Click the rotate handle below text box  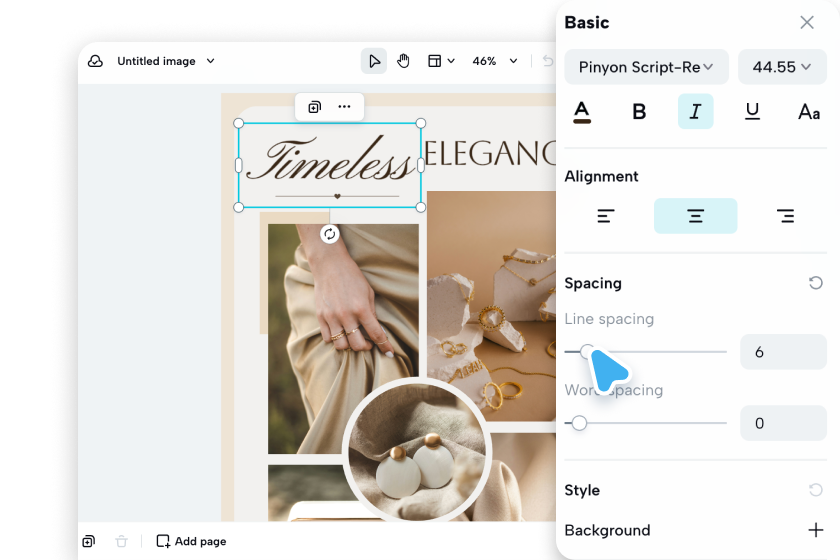[329, 234]
